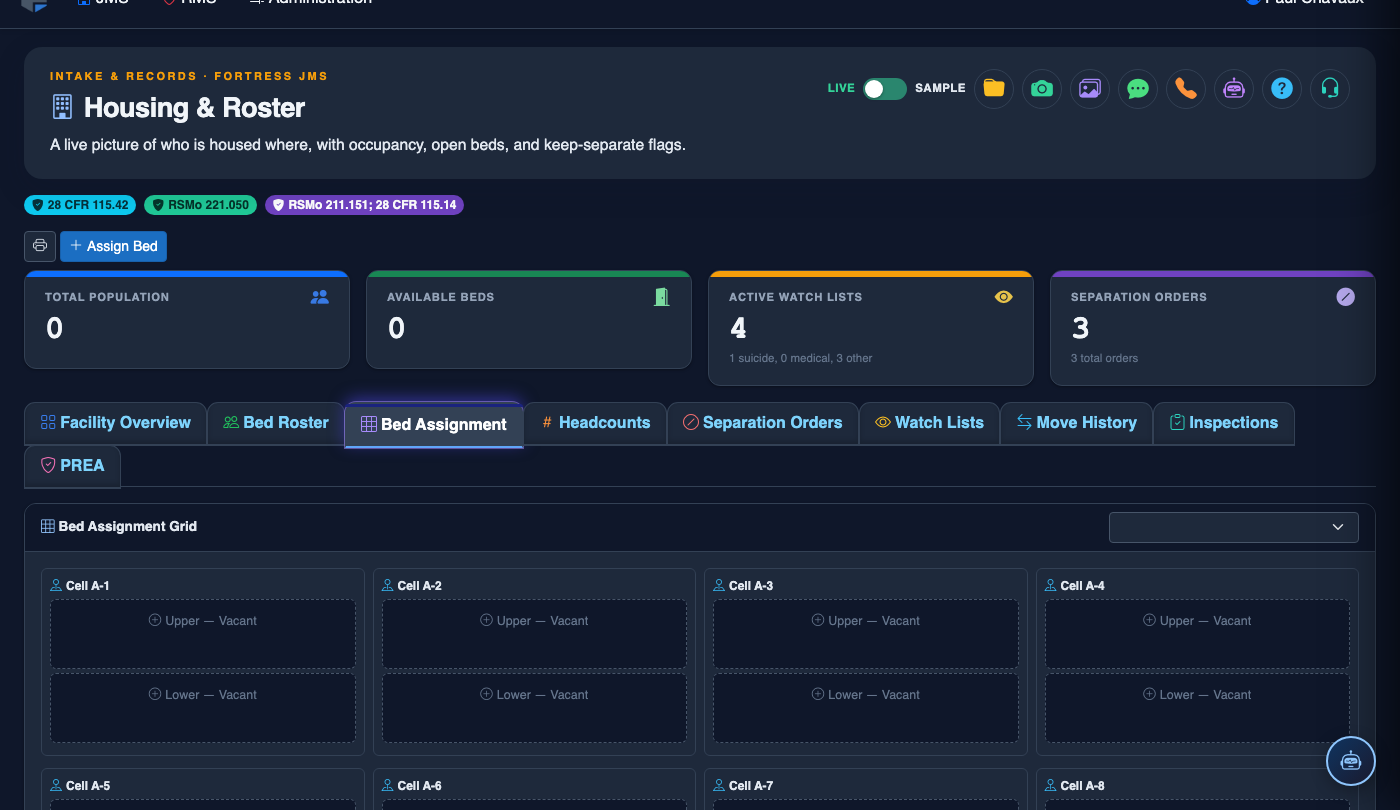The width and height of the screenshot is (1400, 810).
Task: Click the Cell A-6 header label
Action: click(419, 786)
